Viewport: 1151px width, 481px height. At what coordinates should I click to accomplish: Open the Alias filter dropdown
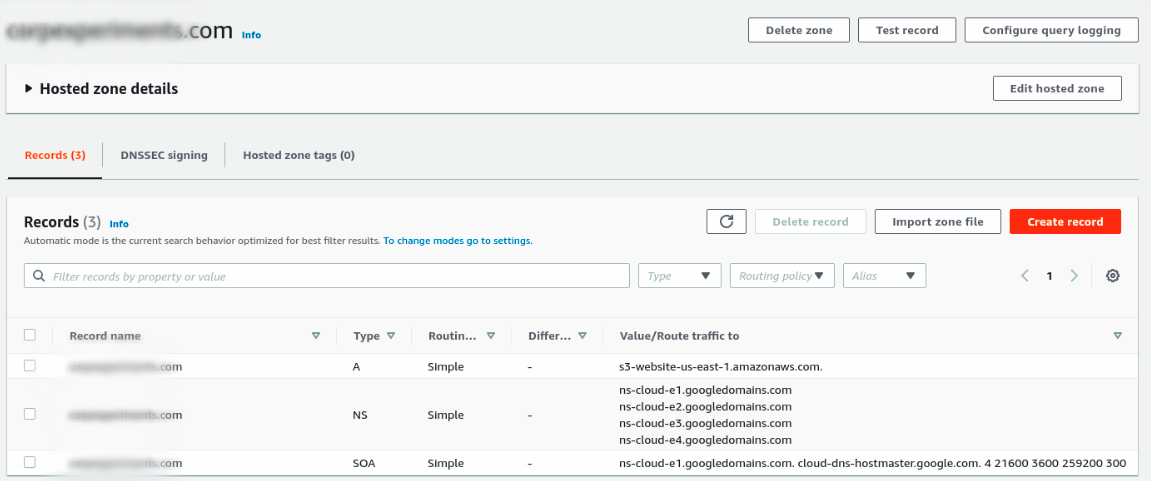tap(885, 276)
